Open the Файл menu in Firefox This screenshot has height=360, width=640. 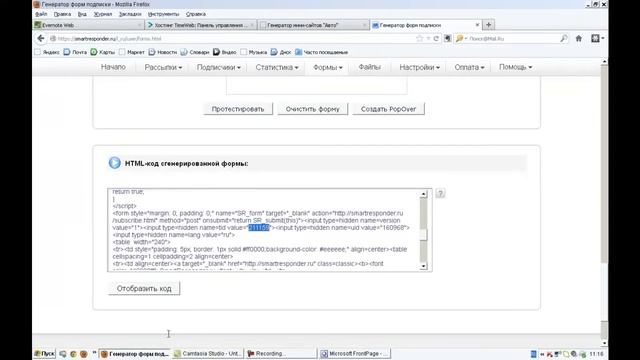click(41, 14)
